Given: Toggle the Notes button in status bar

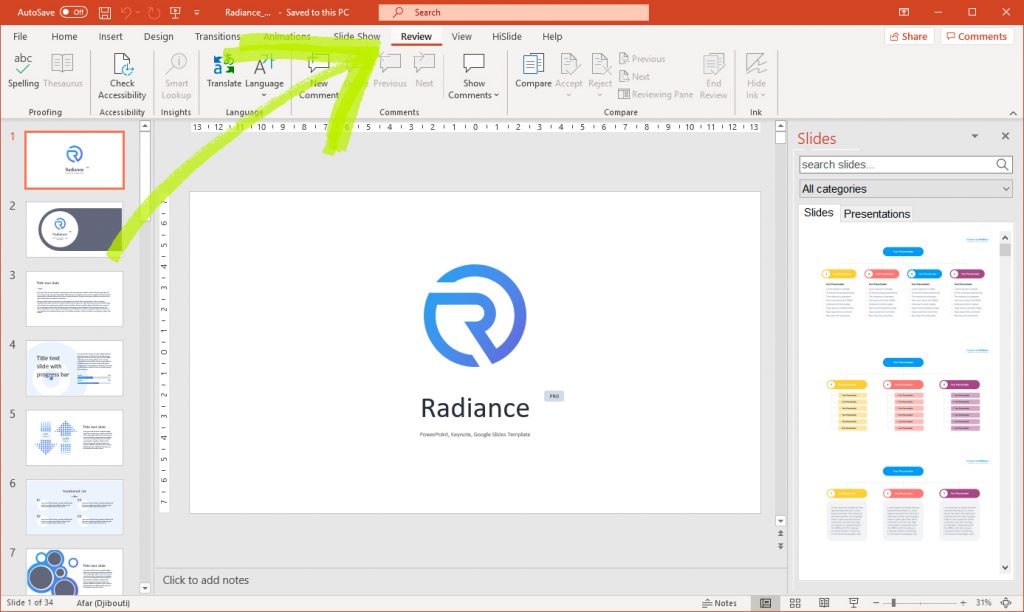Looking at the screenshot, I should pyautogui.click(x=719, y=603).
